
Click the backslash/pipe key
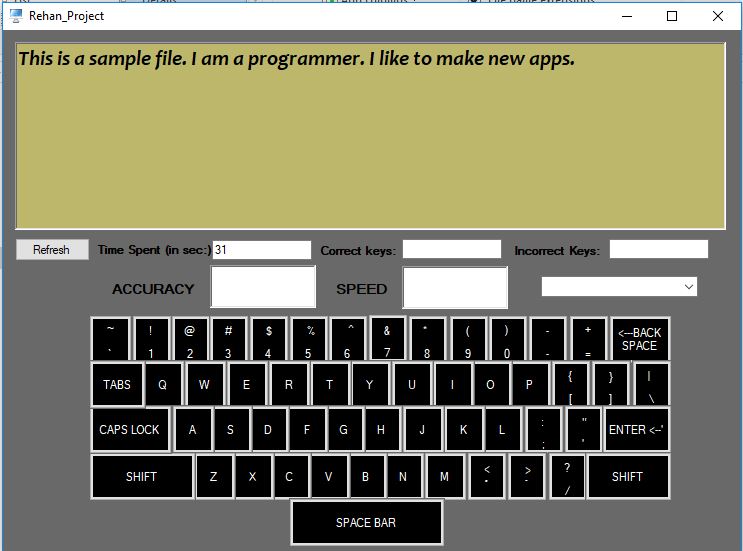click(651, 384)
